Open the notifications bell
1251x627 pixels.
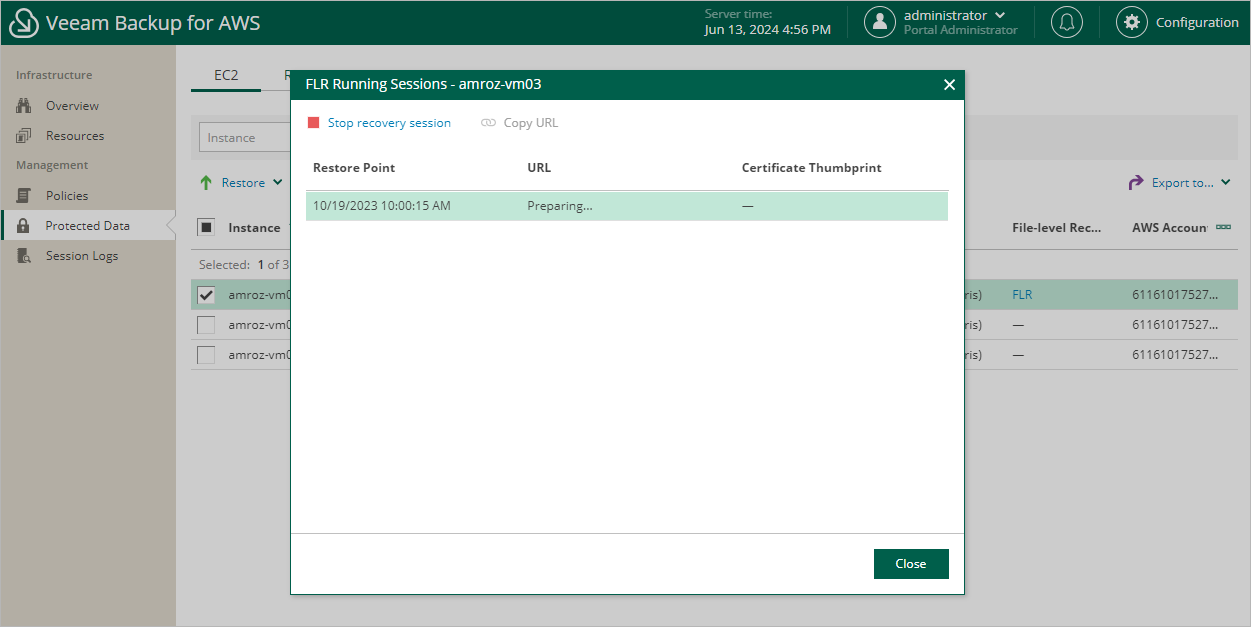click(x=1067, y=22)
